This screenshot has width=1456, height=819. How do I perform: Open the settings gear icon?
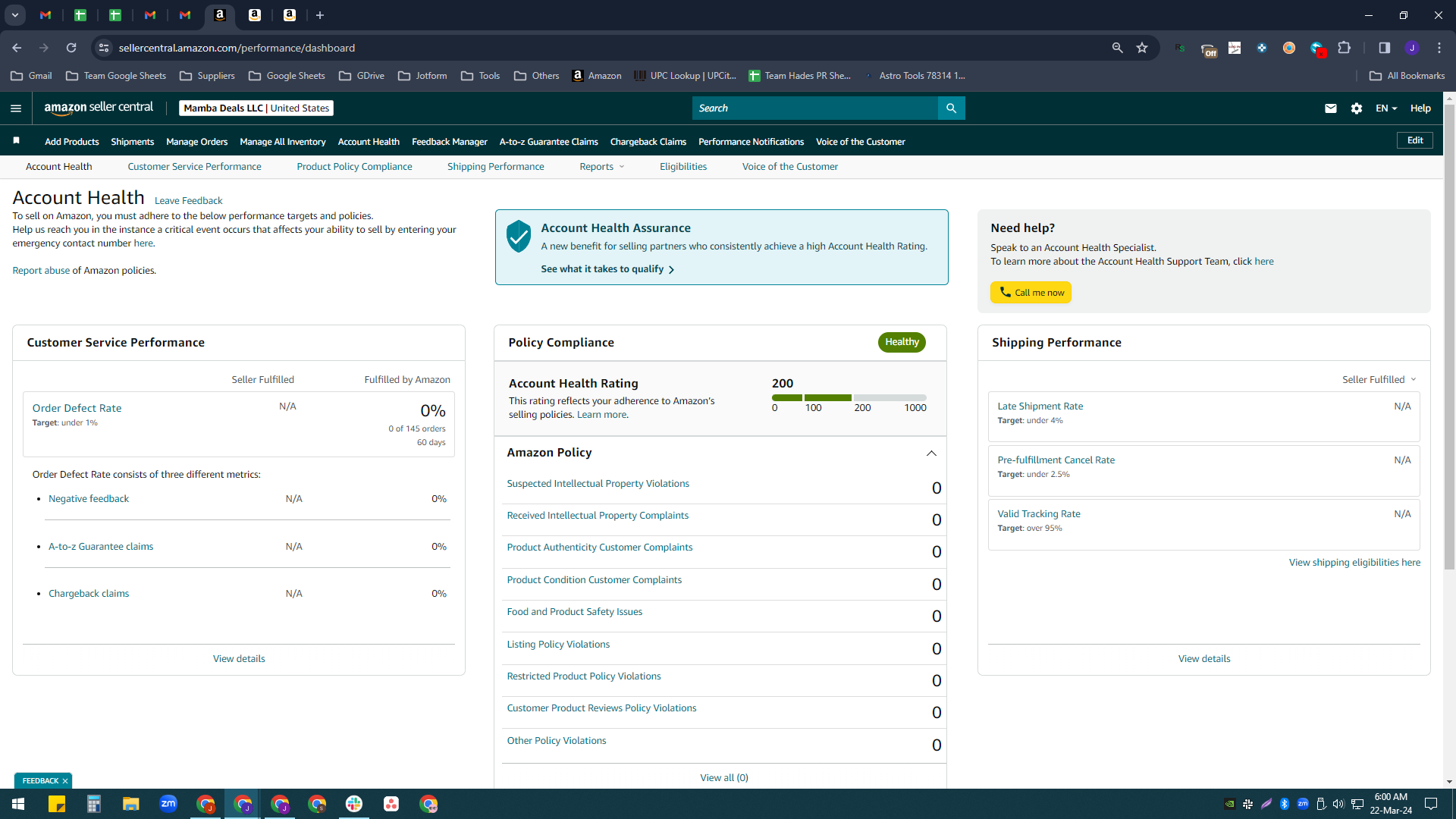pyautogui.click(x=1357, y=108)
